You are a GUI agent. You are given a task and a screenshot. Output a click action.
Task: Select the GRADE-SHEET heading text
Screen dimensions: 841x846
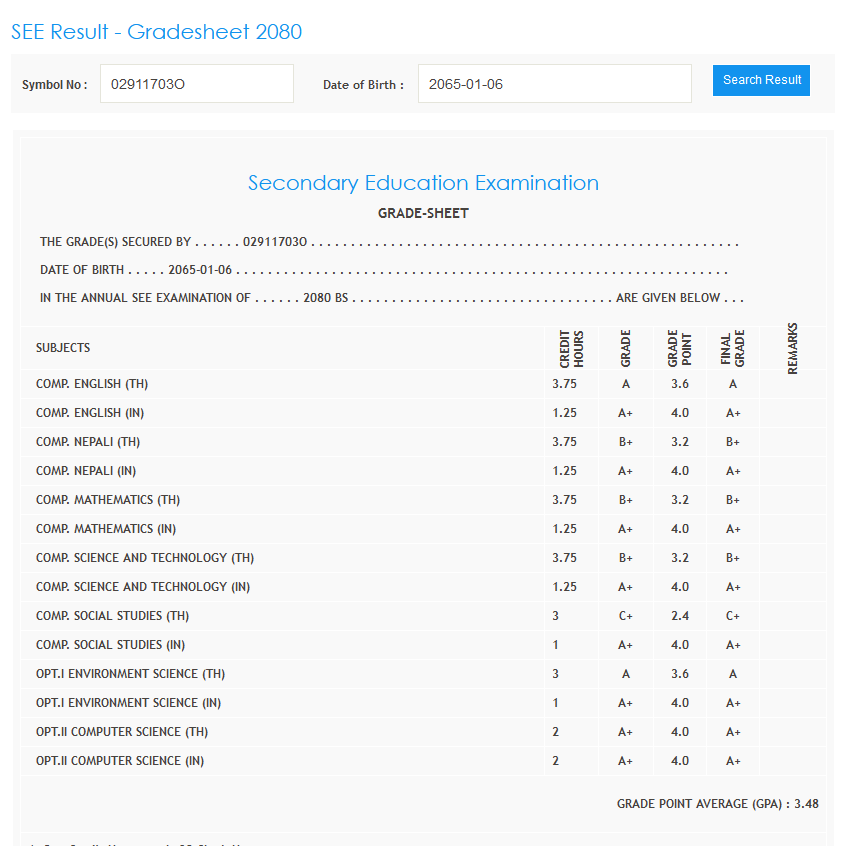point(423,213)
